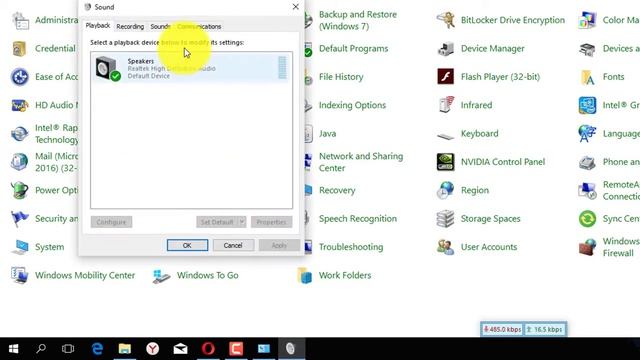Click the Work Folders icon
Image resolution: width=640 pixels, height=360 pixels.
coord(304,276)
